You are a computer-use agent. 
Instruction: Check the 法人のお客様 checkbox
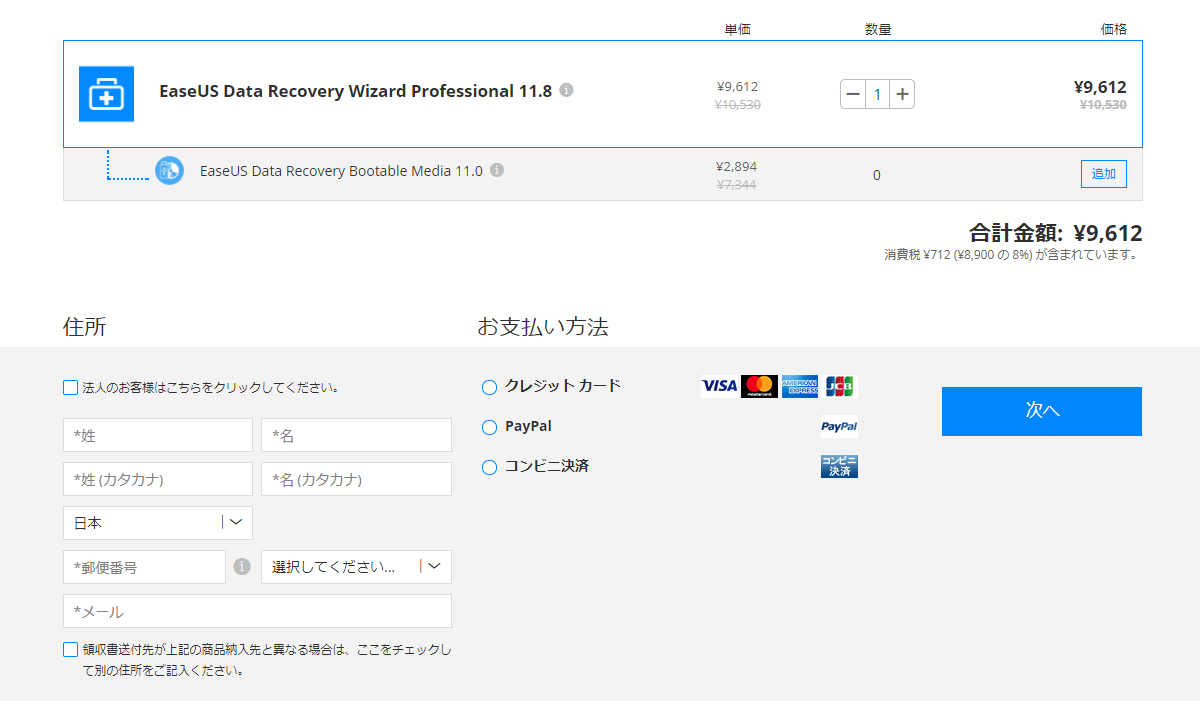pos(70,387)
